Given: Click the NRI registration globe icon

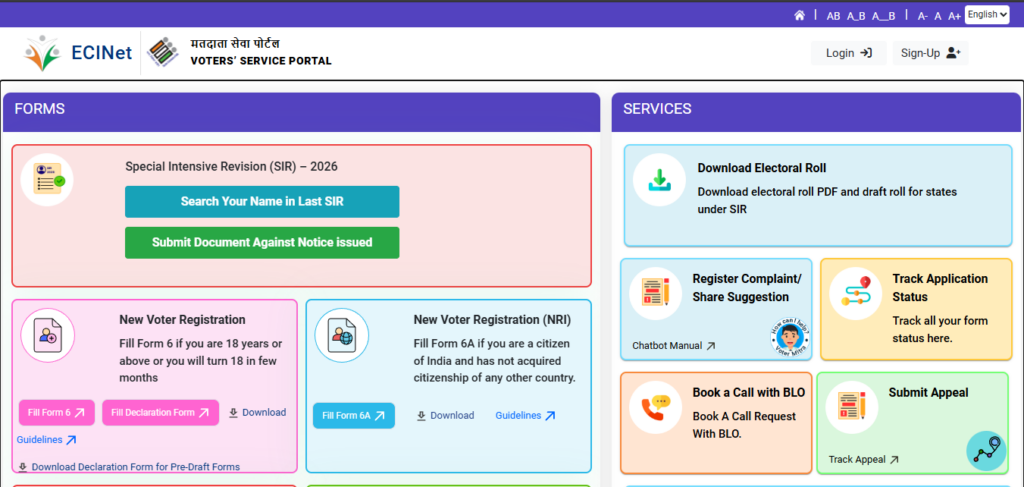Looking at the screenshot, I should click(x=342, y=336).
